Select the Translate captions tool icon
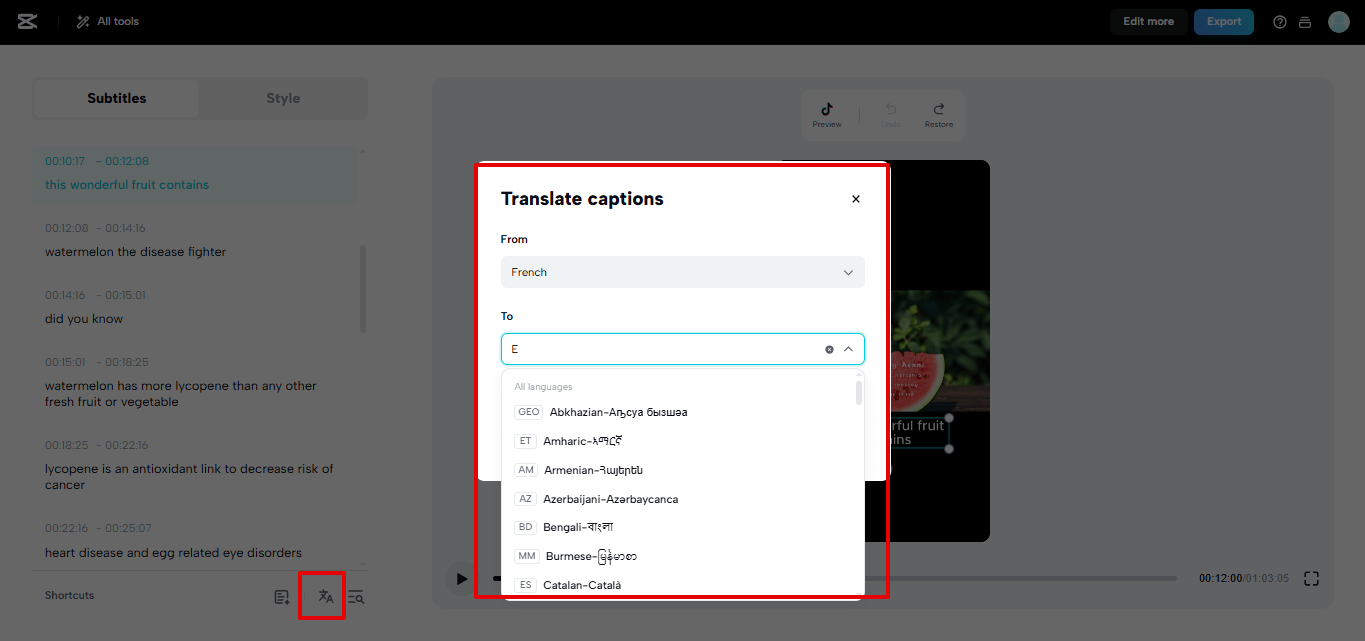The height and width of the screenshot is (641, 1365). [322, 595]
